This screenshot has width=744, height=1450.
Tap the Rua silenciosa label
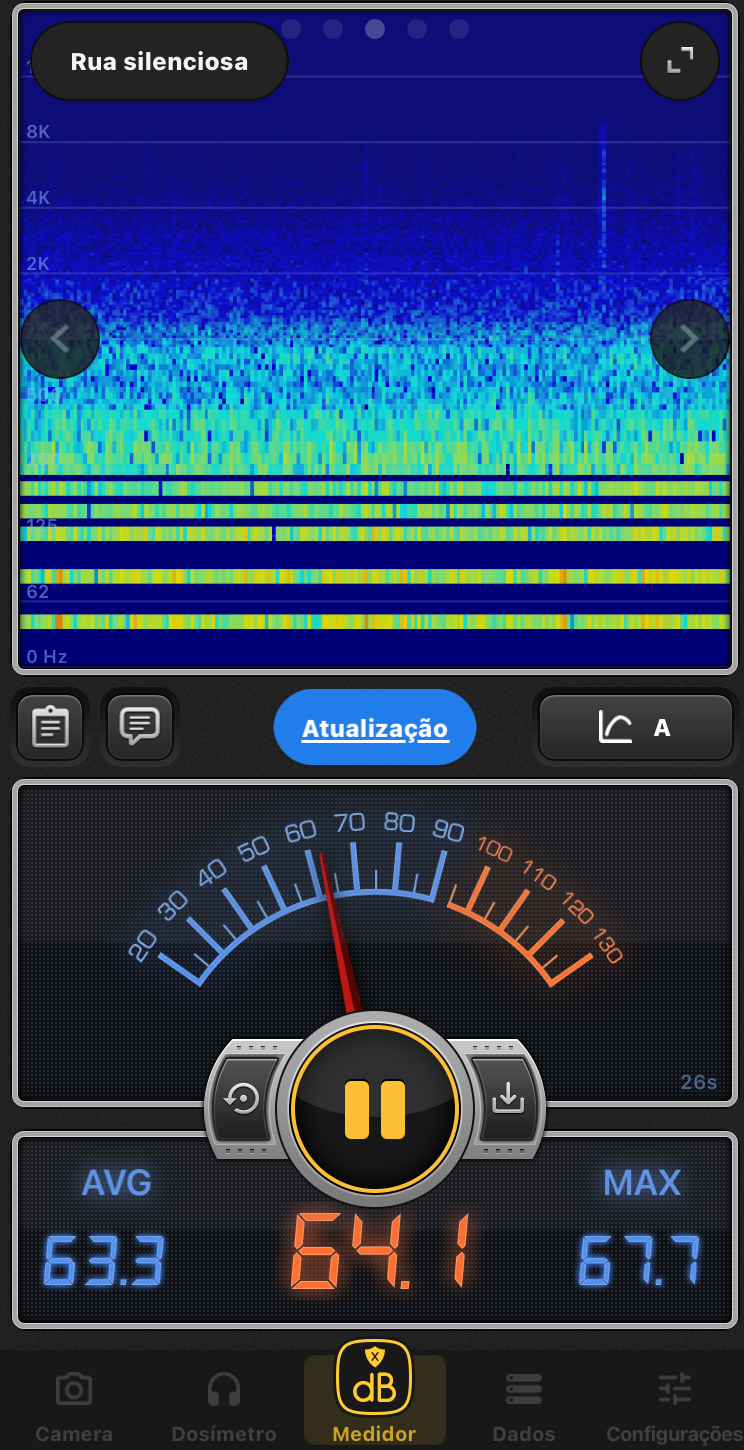click(x=159, y=61)
